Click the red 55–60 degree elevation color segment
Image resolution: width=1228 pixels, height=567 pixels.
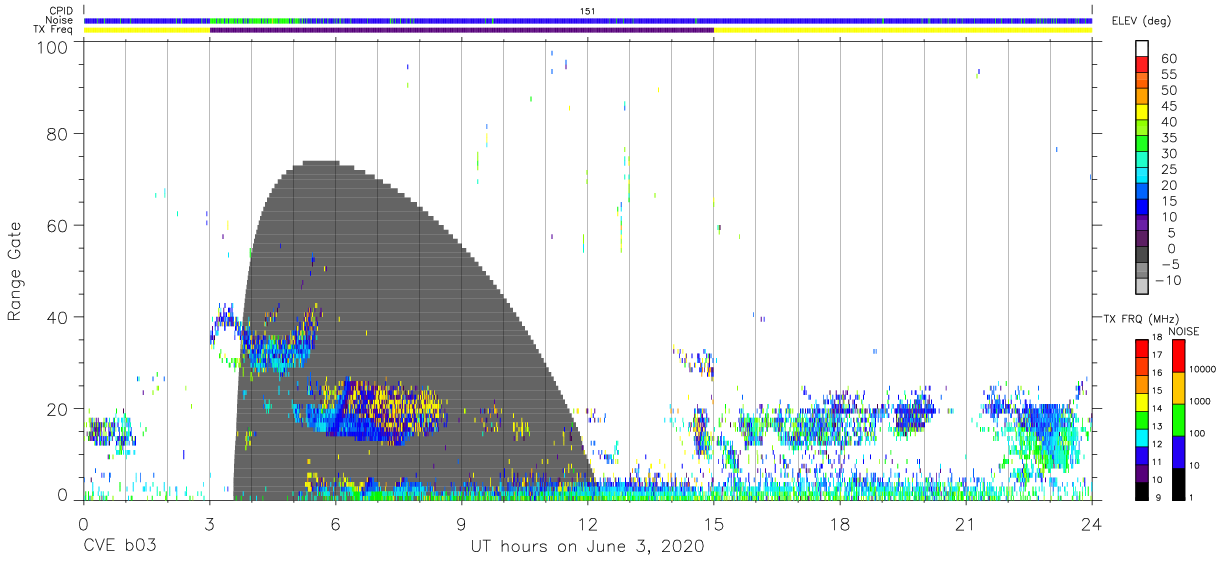point(1143,66)
